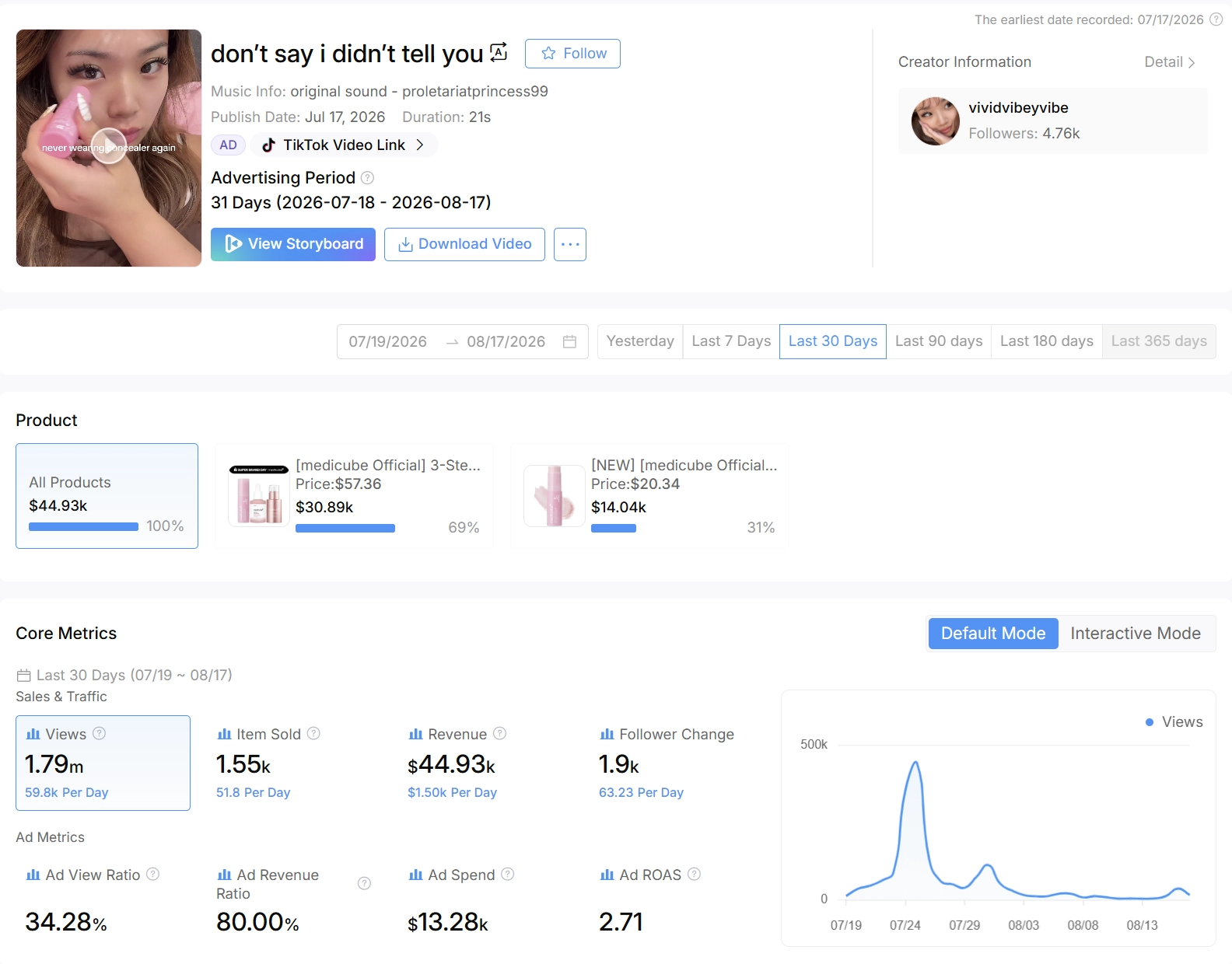Click the bar chart icon beside Views

click(x=33, y=734)
